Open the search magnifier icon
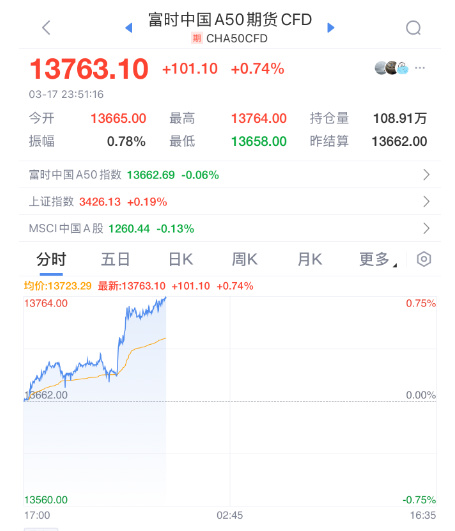Screen dimensions: 455x531 click(413, 28)
